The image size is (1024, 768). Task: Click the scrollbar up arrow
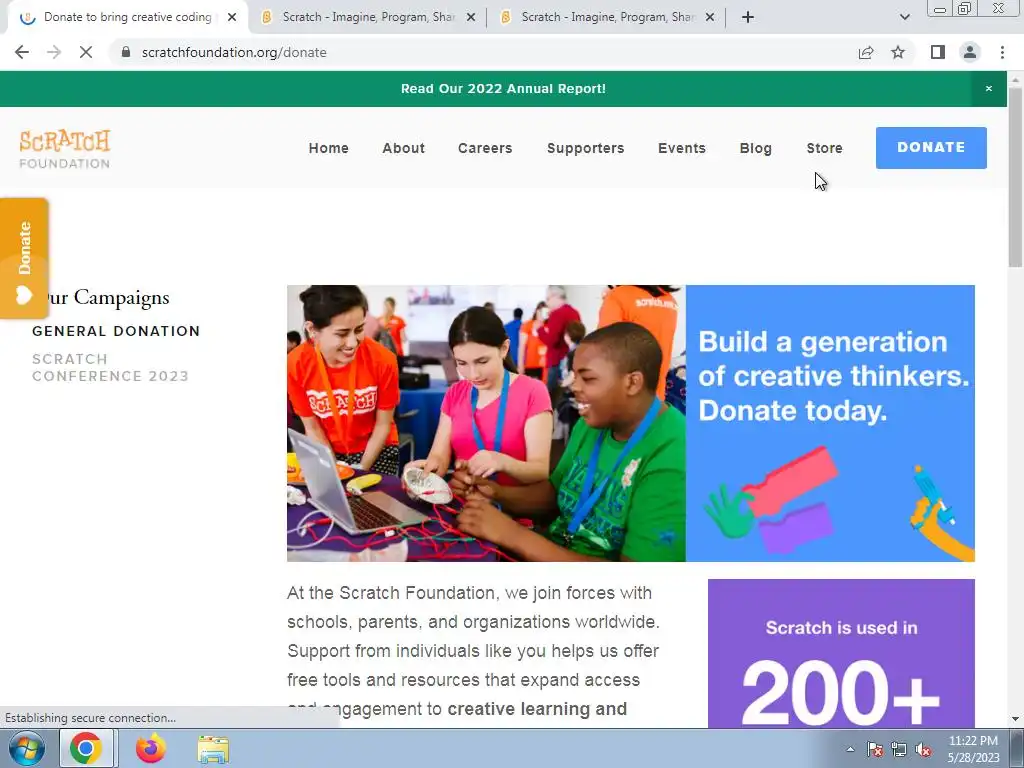(x=1015, y=79)
